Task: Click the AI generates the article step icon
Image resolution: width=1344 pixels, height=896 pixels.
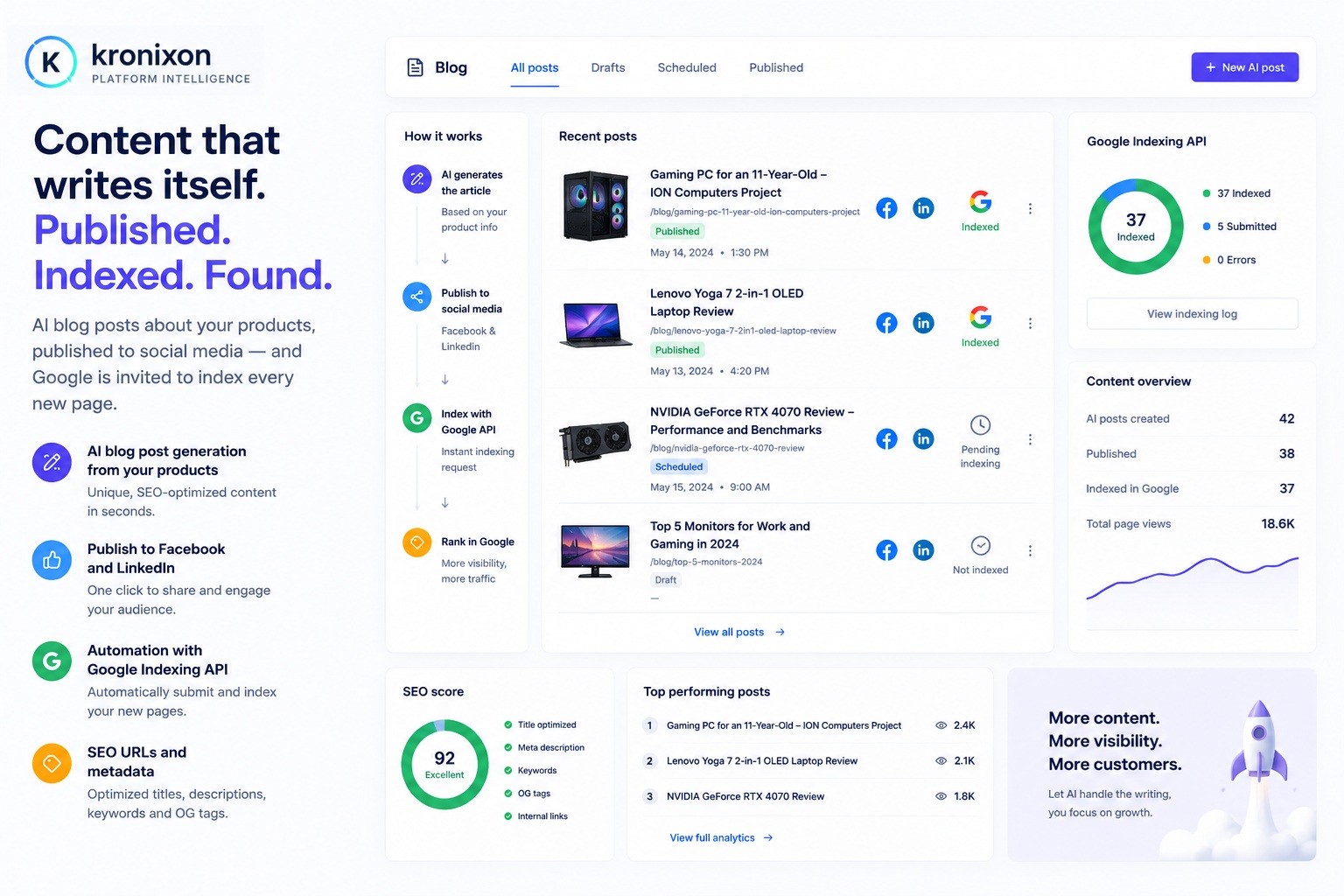Action: point(417,178)
